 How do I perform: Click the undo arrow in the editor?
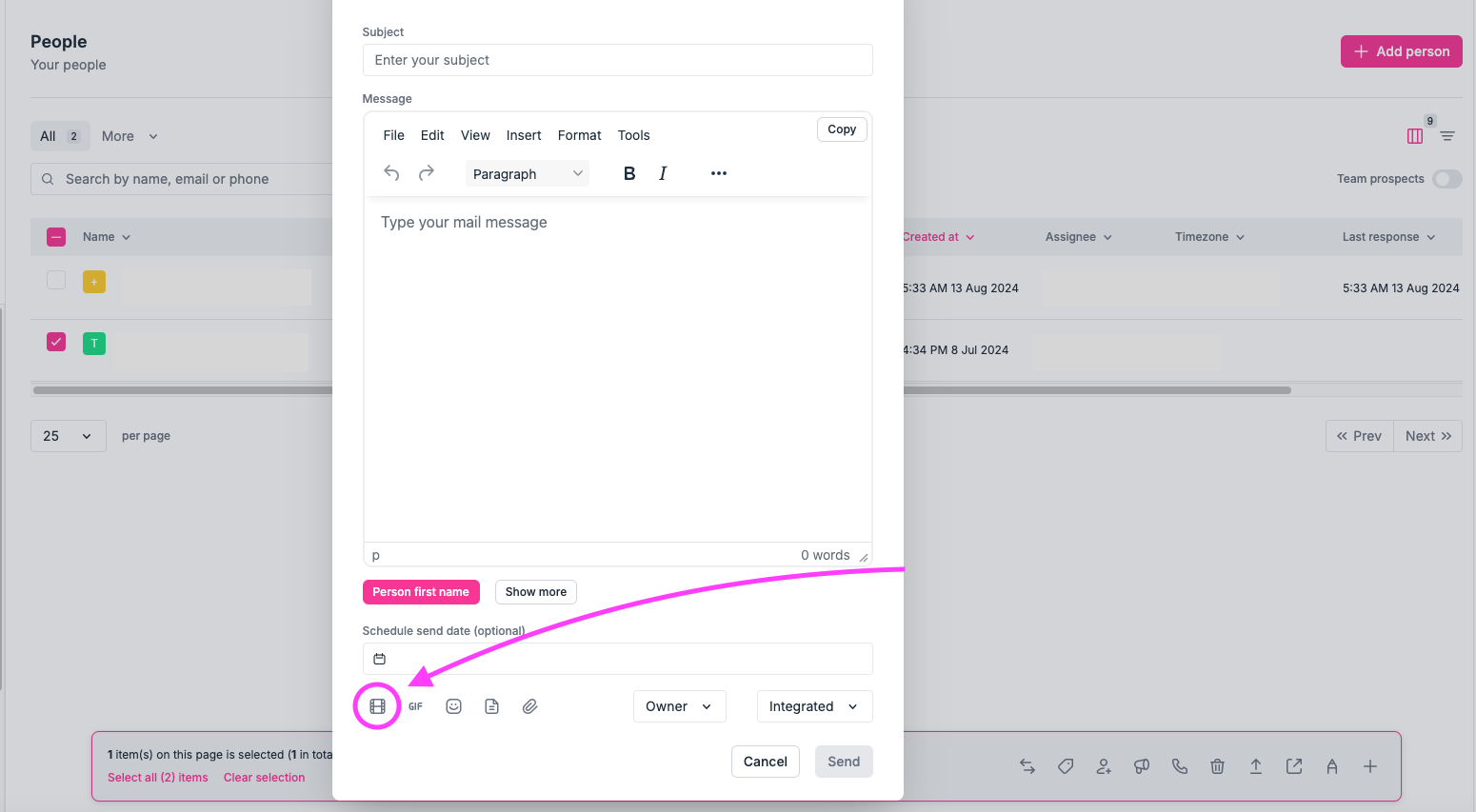point(391,173)
